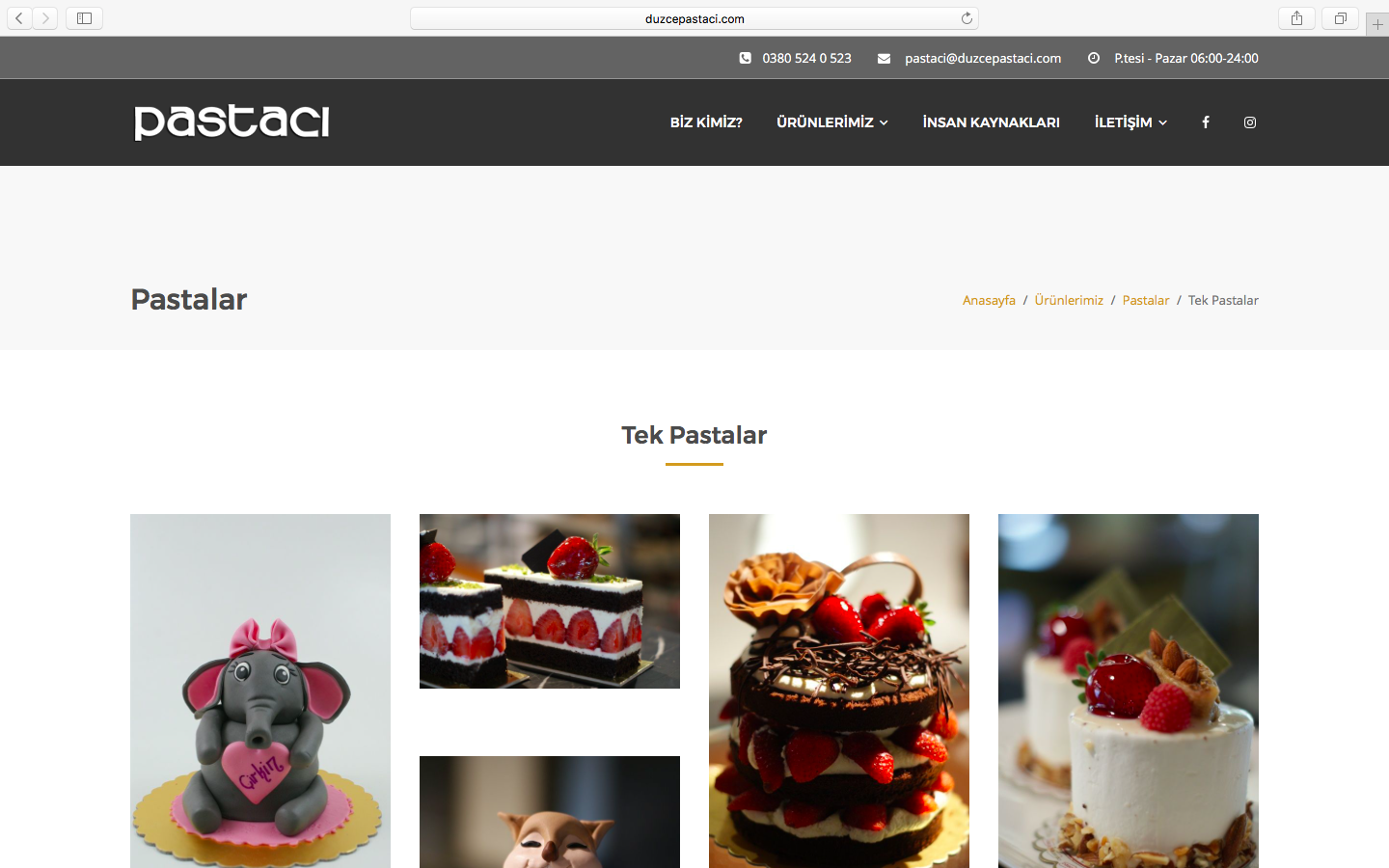Click the Pastacı logo
The width and height of the screenshot is (1389, 868).
point(231,122)
